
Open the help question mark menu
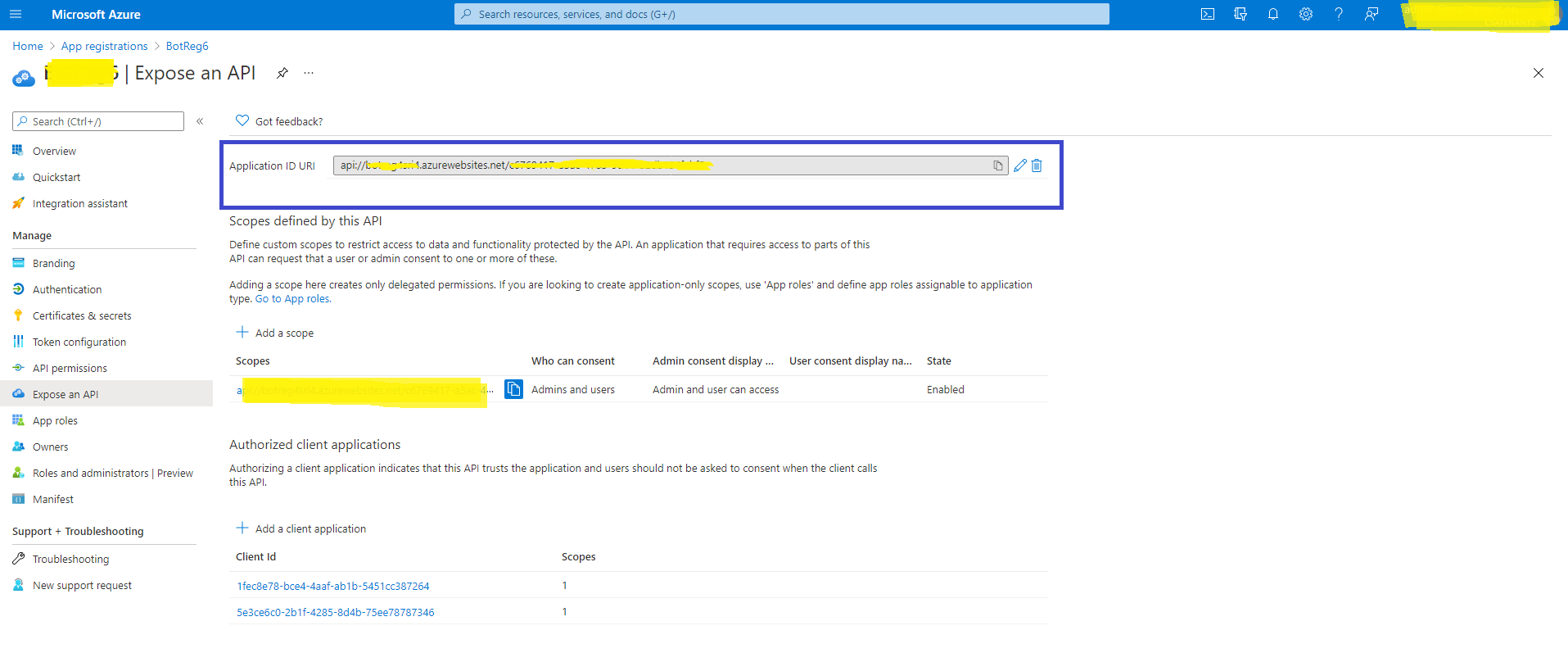pos(1339,14)
